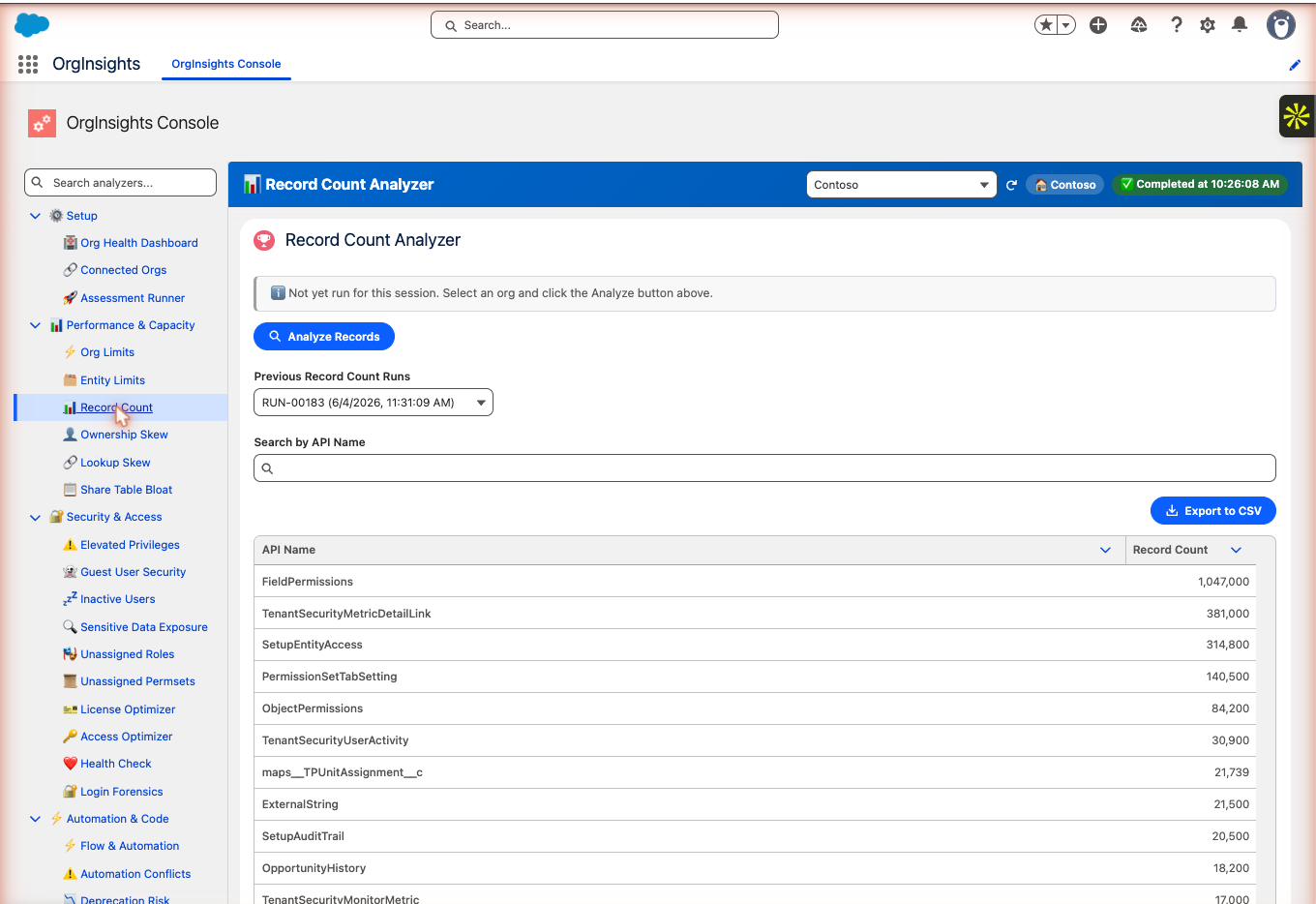The image size is (1316, 904).
Task: Open Guest User Security analyzer
Action: [x=134, y=572]
